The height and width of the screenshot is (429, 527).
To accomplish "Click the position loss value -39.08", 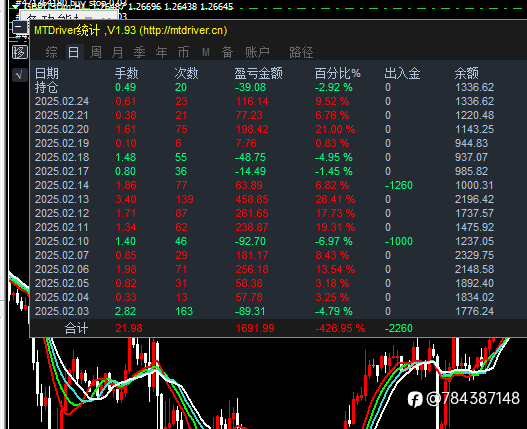I will pos(250,87).
